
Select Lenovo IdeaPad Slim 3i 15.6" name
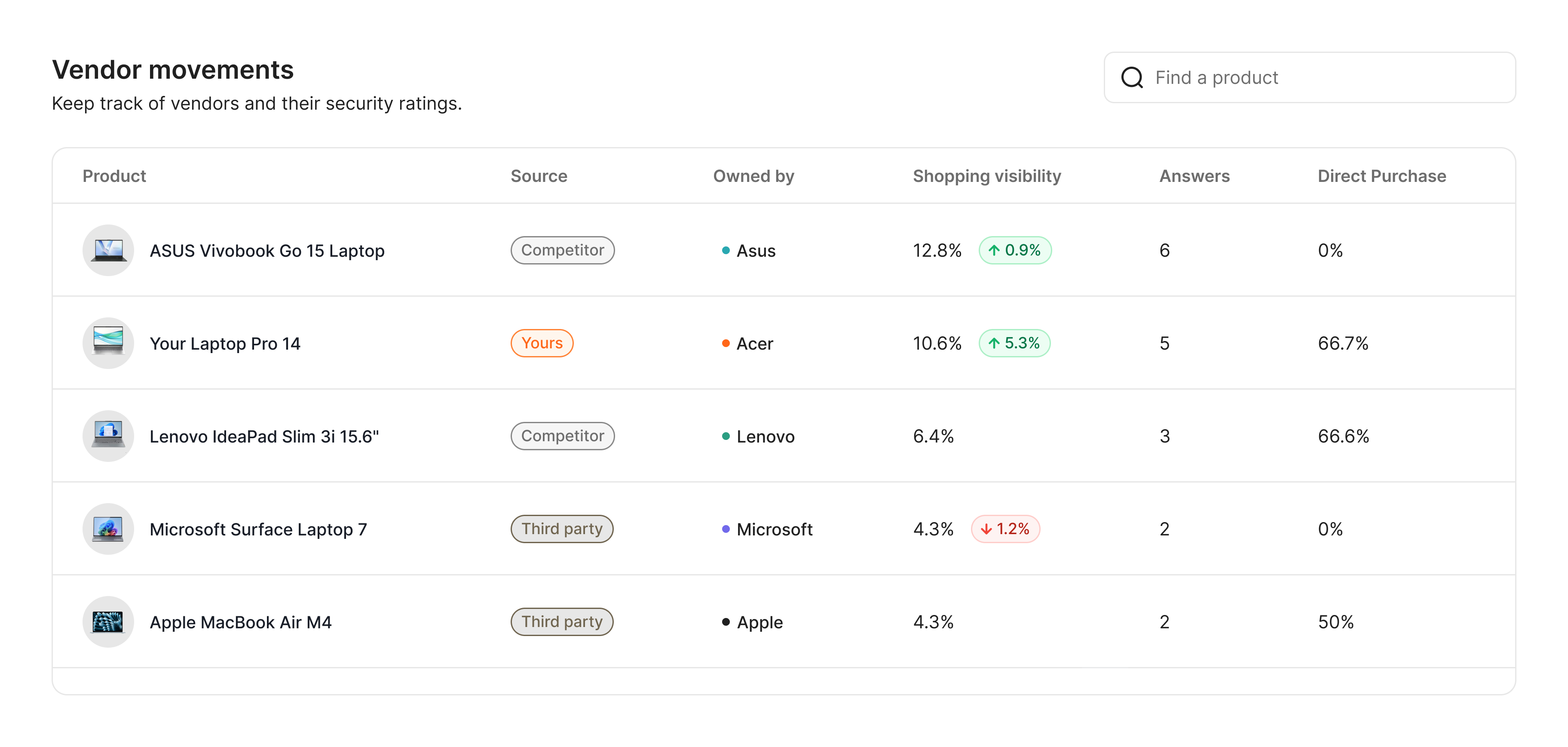264,437
